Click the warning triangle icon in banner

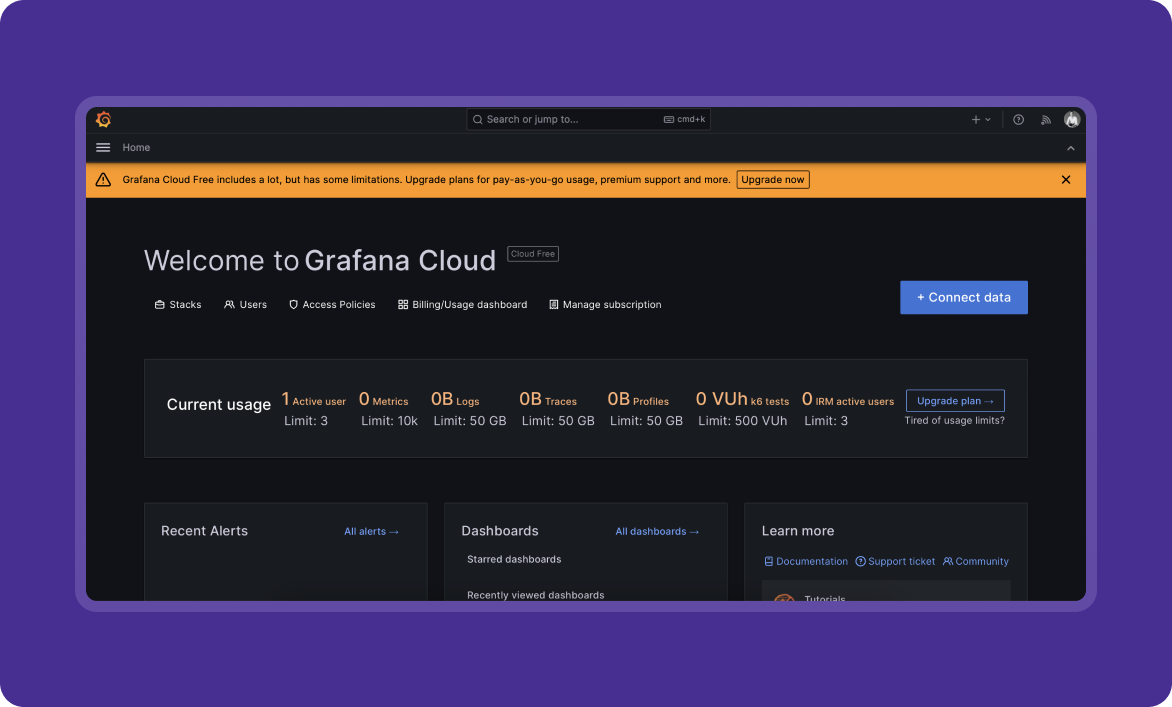103,180
